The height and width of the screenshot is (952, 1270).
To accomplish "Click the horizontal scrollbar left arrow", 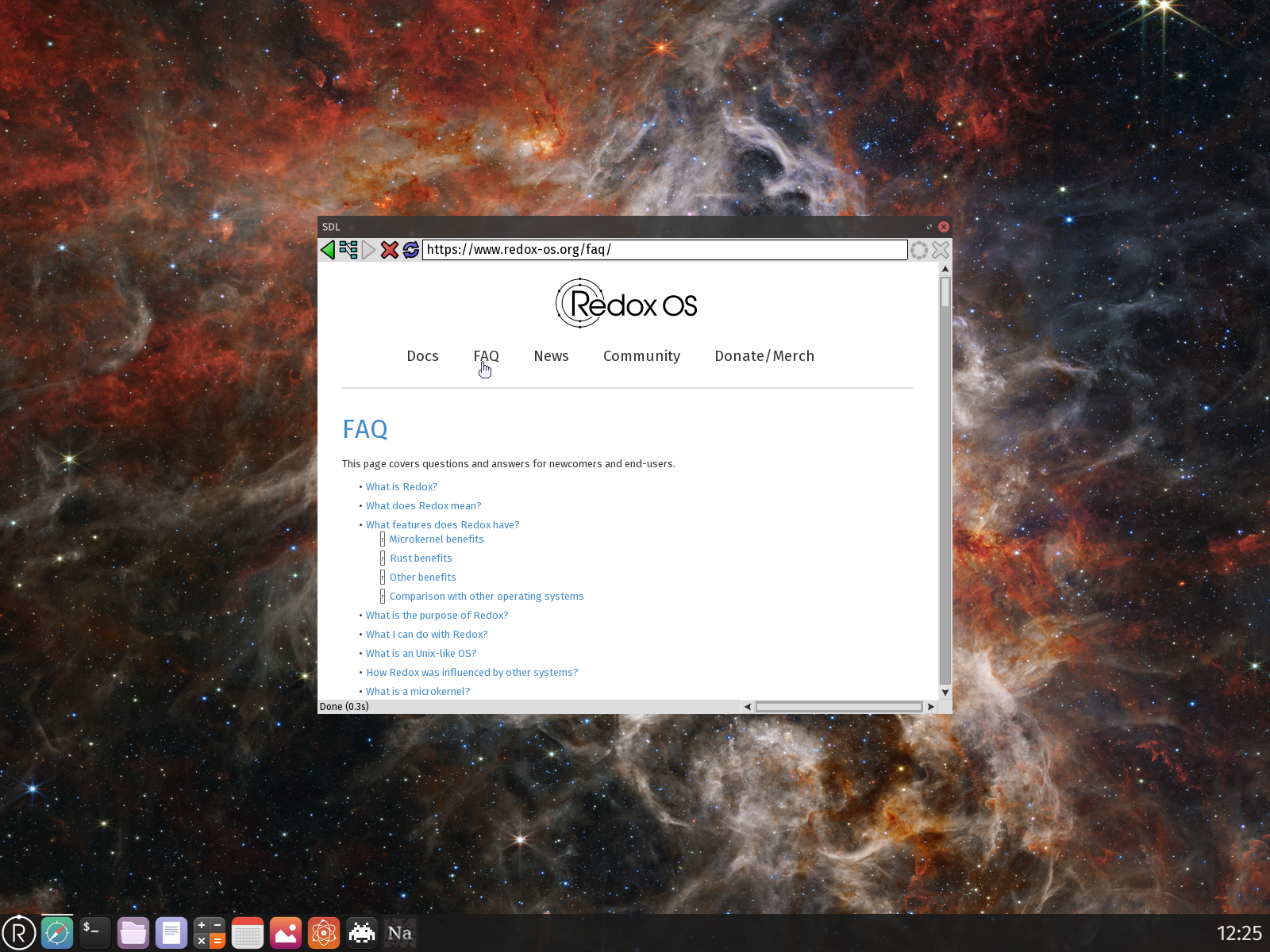I will click(747, 707).
